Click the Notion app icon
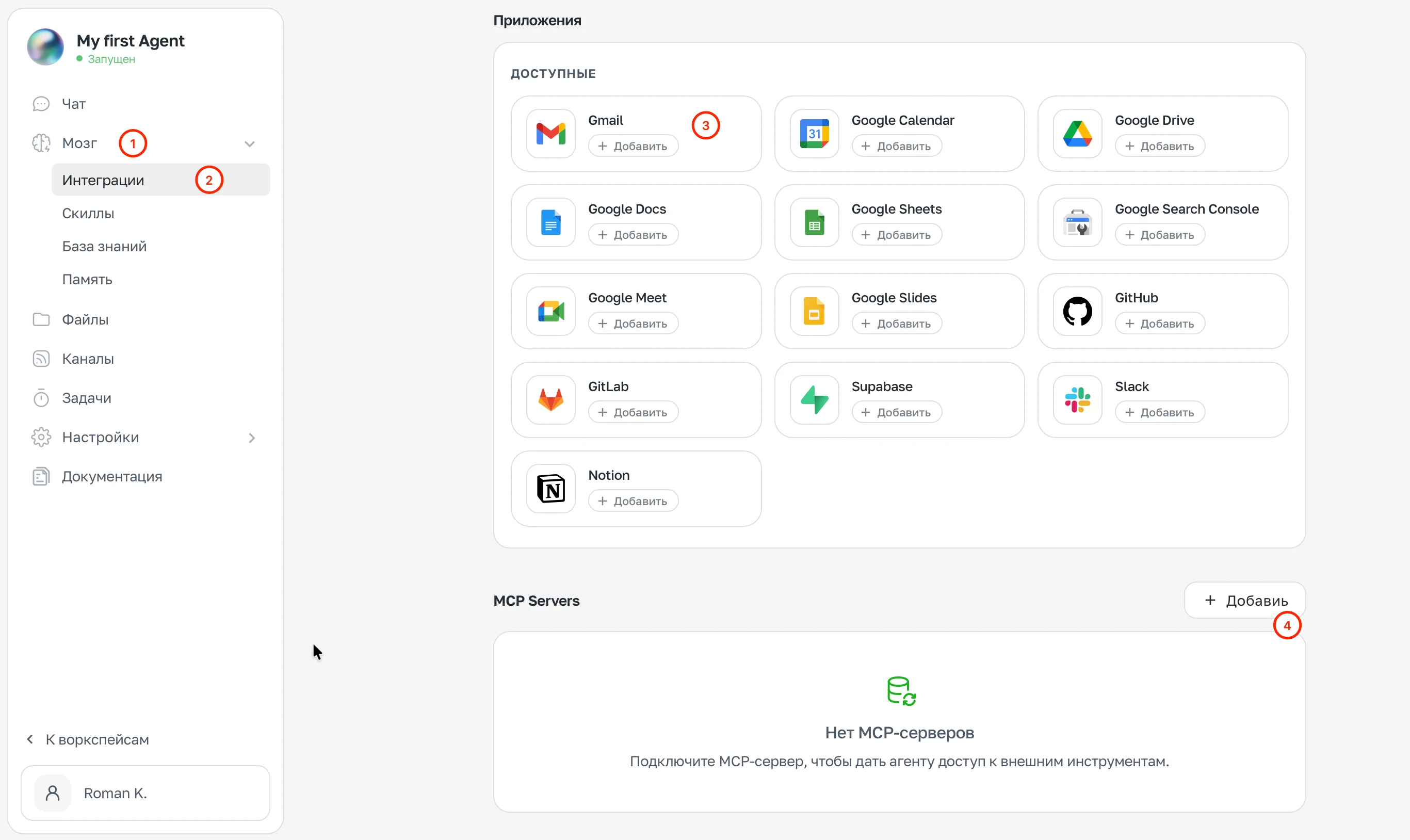Viewport: 1410px width, 840px height. point(550,489)
